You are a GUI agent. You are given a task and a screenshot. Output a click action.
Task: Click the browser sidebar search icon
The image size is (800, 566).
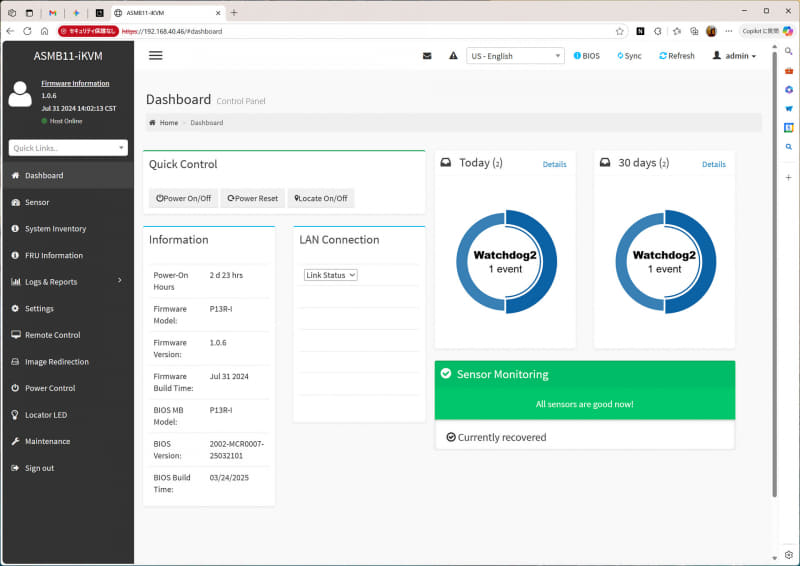click(789, 51)
